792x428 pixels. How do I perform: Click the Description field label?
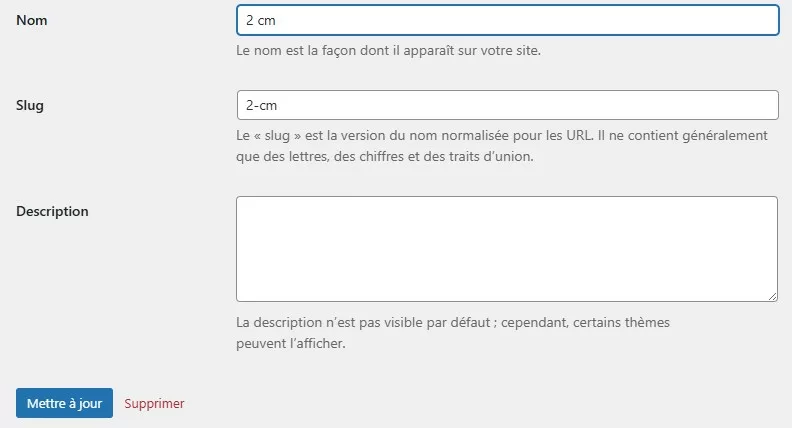52,211
